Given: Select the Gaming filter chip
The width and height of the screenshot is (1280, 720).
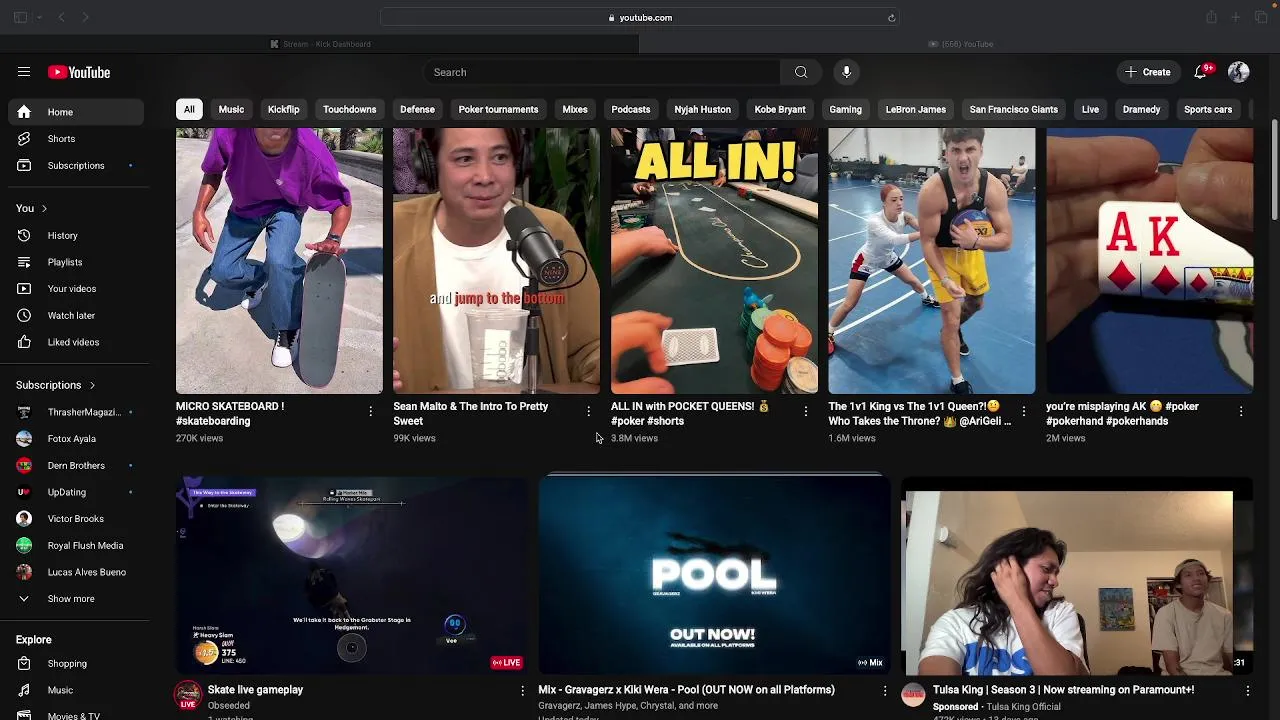Looking at the screenshot, I should click(x=845, y=109).
